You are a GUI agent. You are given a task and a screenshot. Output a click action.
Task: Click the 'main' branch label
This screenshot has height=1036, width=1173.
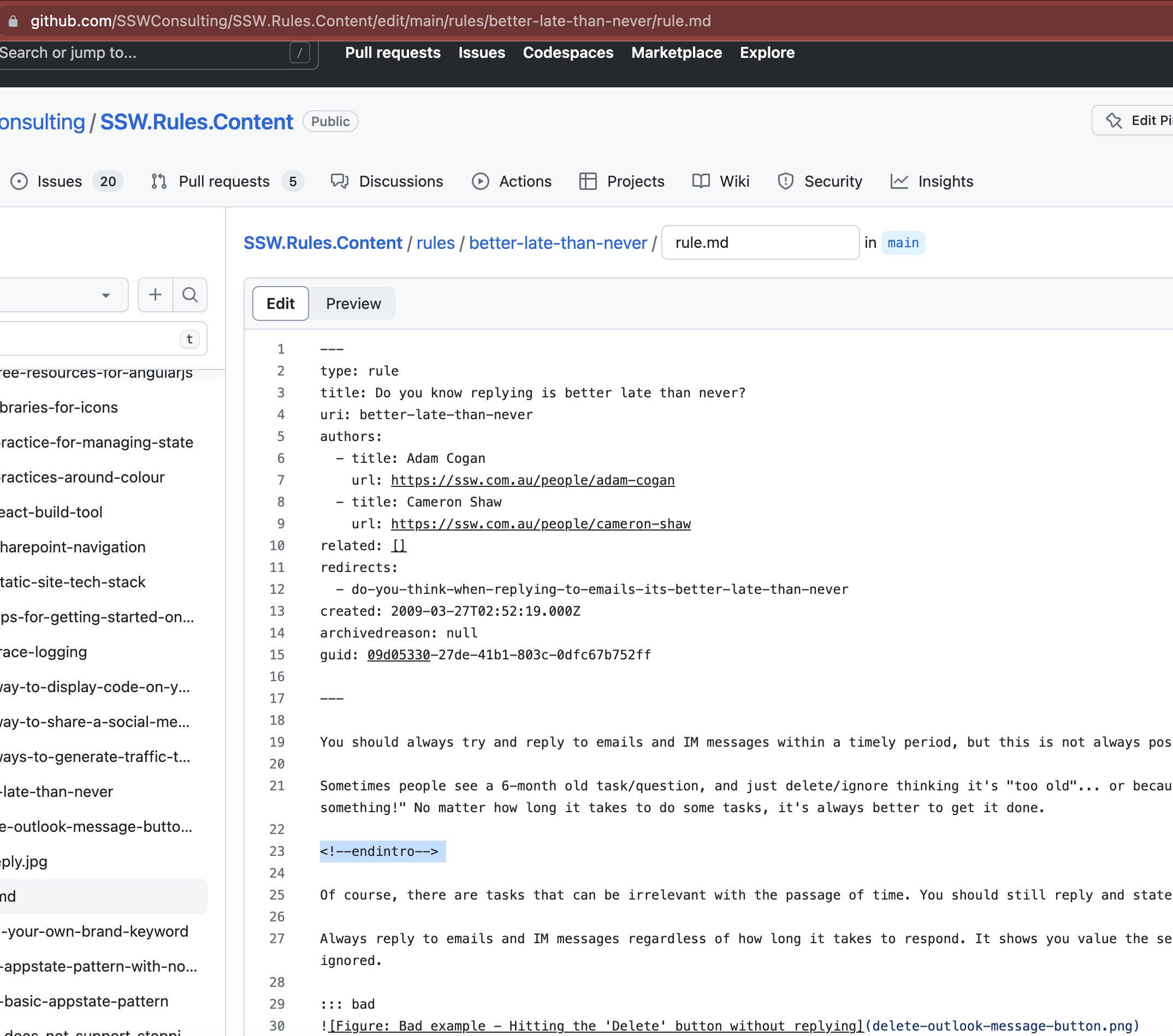click(x=903, y=243)
